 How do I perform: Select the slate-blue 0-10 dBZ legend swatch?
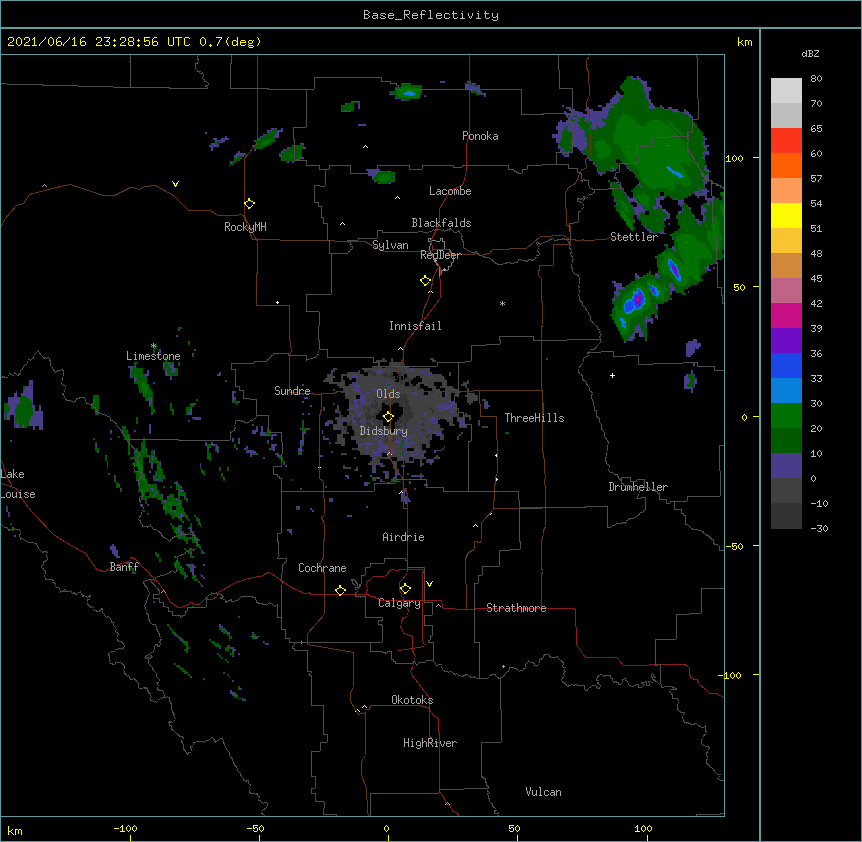click(x=786, y=466)
